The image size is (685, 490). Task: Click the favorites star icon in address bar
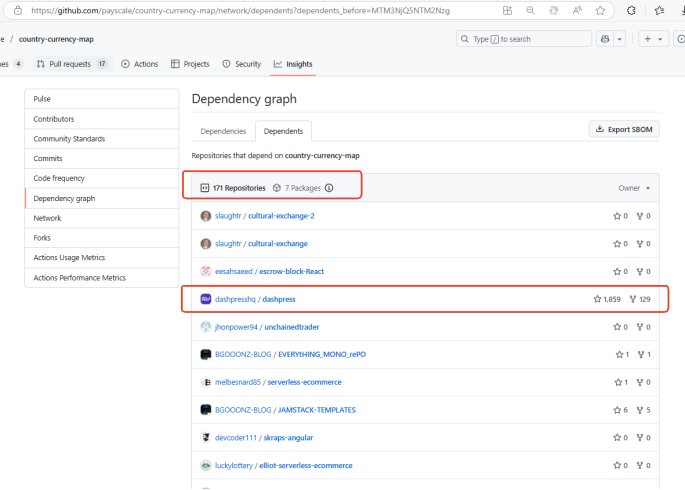click(x=600, y=10)
